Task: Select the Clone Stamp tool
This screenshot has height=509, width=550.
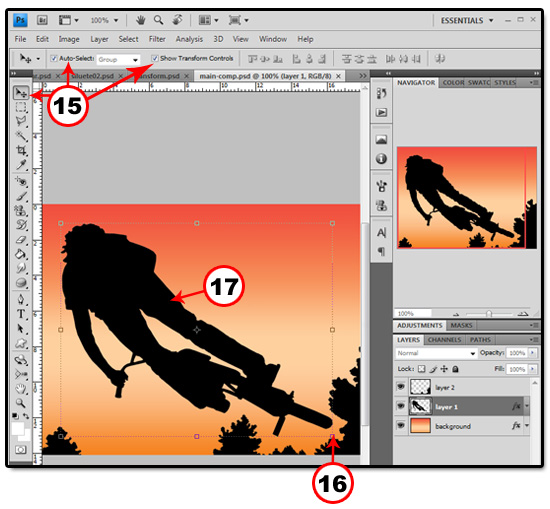Action: [x=21, y=210]
